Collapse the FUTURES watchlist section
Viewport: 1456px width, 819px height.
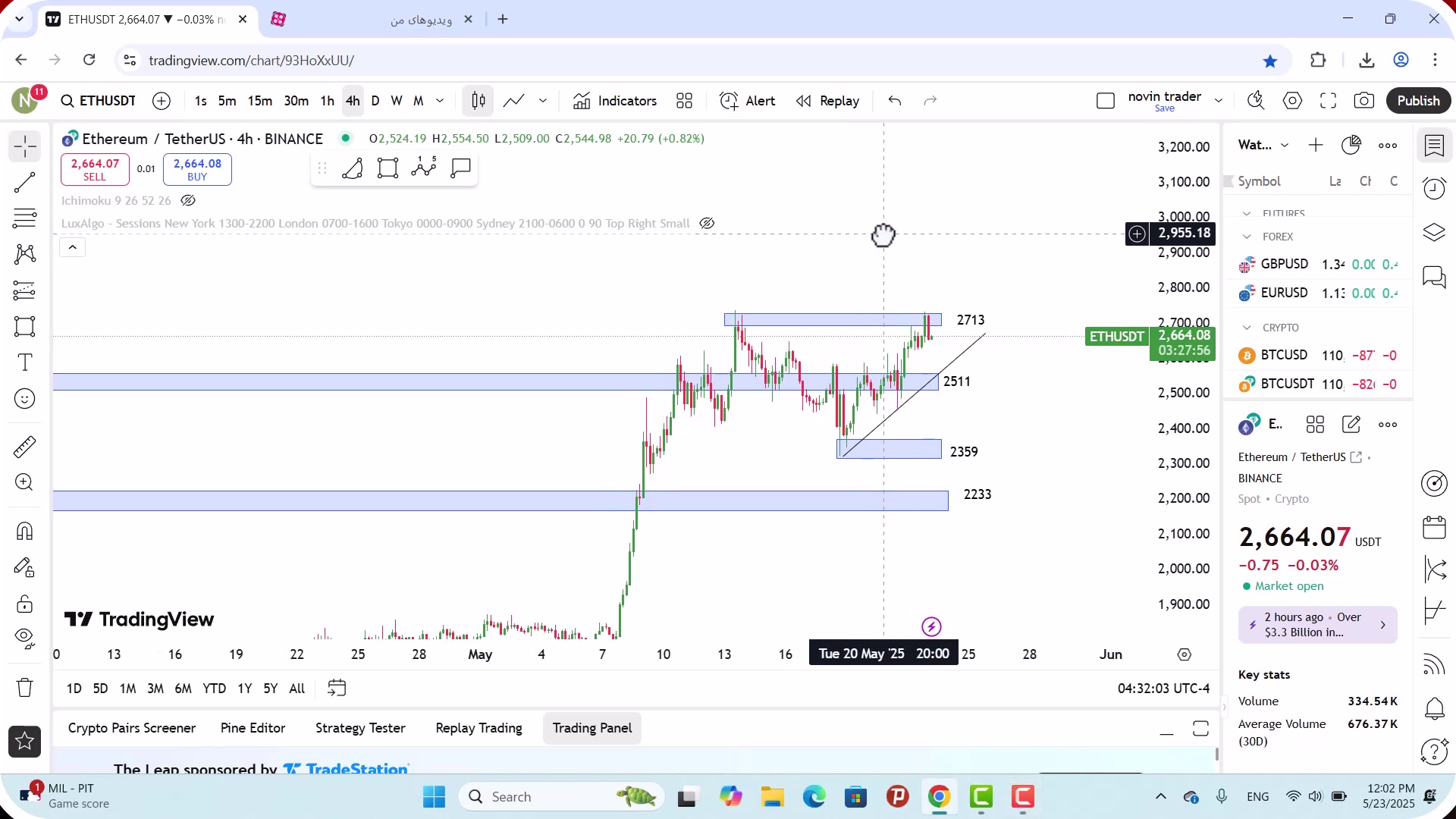pyautogui.click(x=1247, y=214)
